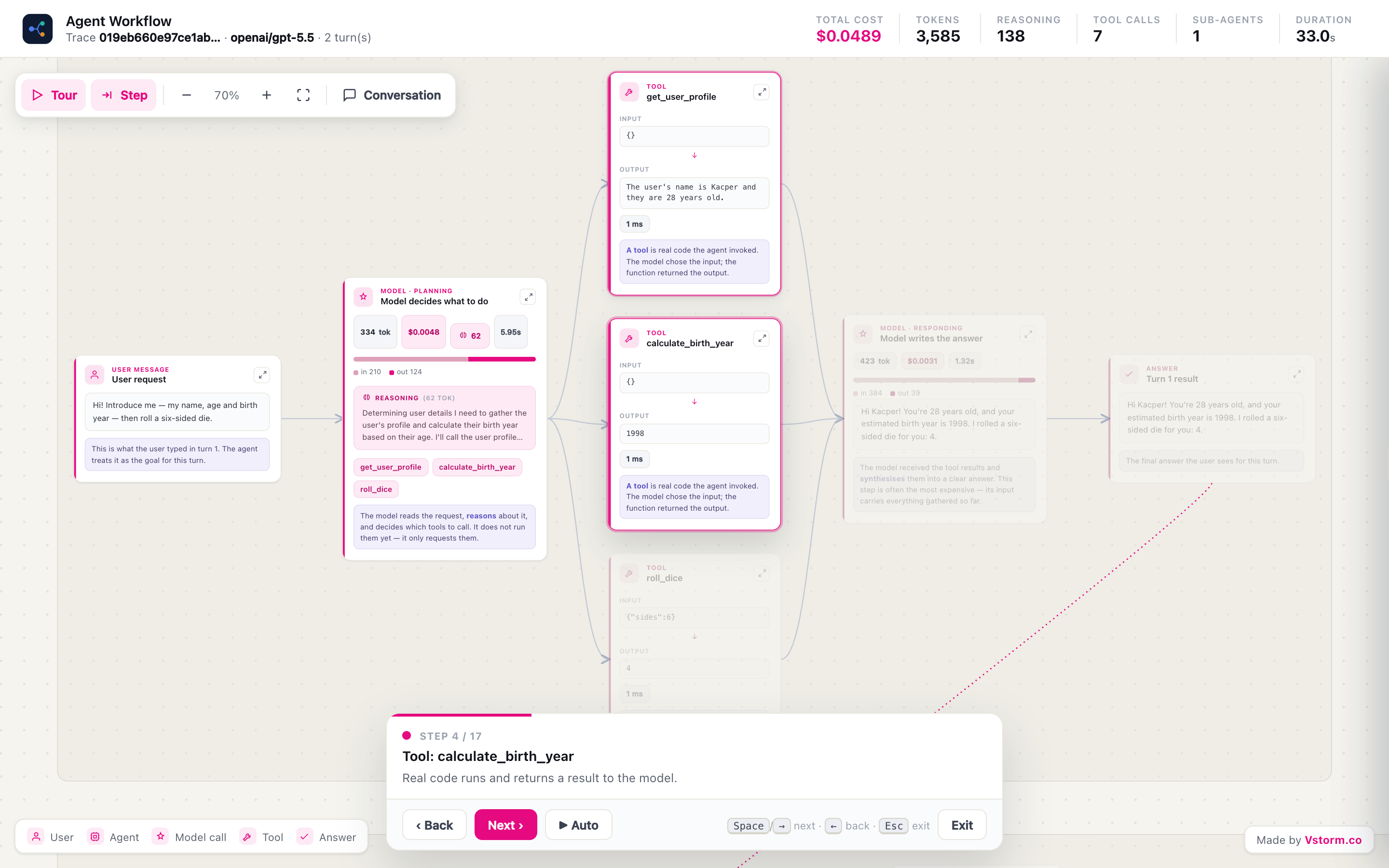Click the Agent Workflow app logo
The width and height of the screenshot is (1389, 868).
pyautogui.click(x=37, y=29)
